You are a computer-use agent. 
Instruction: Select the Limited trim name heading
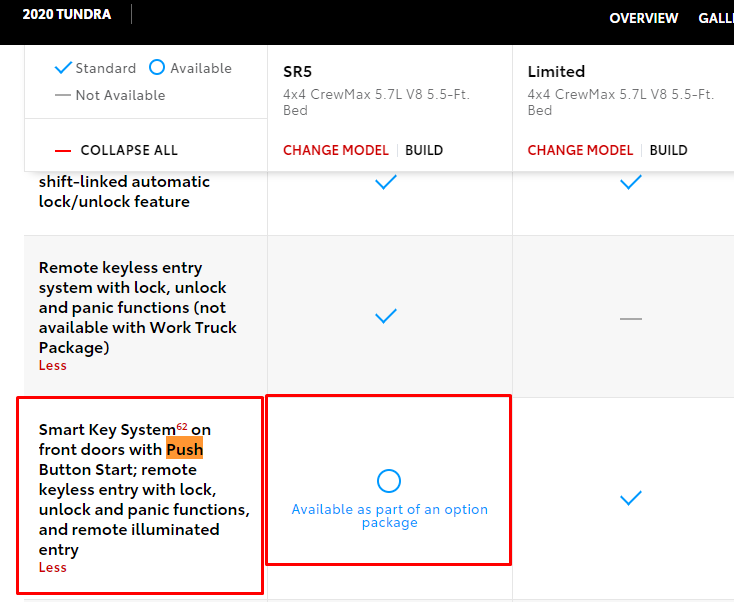(x=556, y=72)
